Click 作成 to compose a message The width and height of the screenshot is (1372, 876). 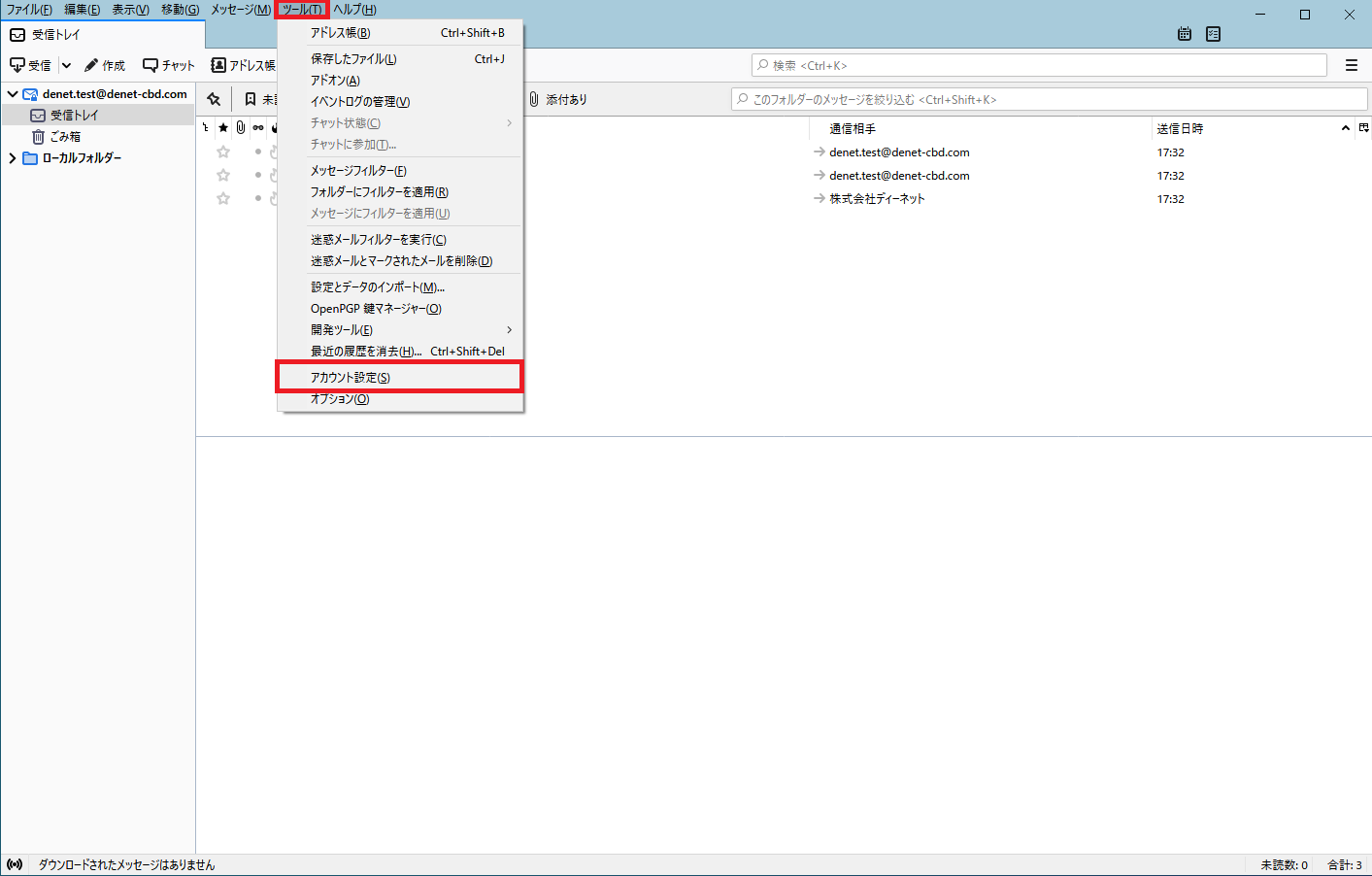coord(105,65)
